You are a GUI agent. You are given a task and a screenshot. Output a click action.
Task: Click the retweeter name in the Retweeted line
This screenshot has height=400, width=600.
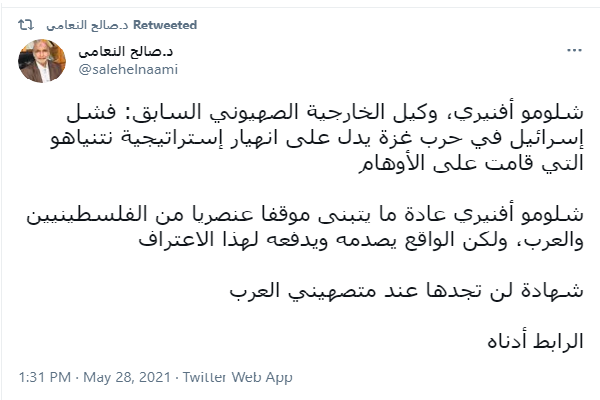pos(86,24)
